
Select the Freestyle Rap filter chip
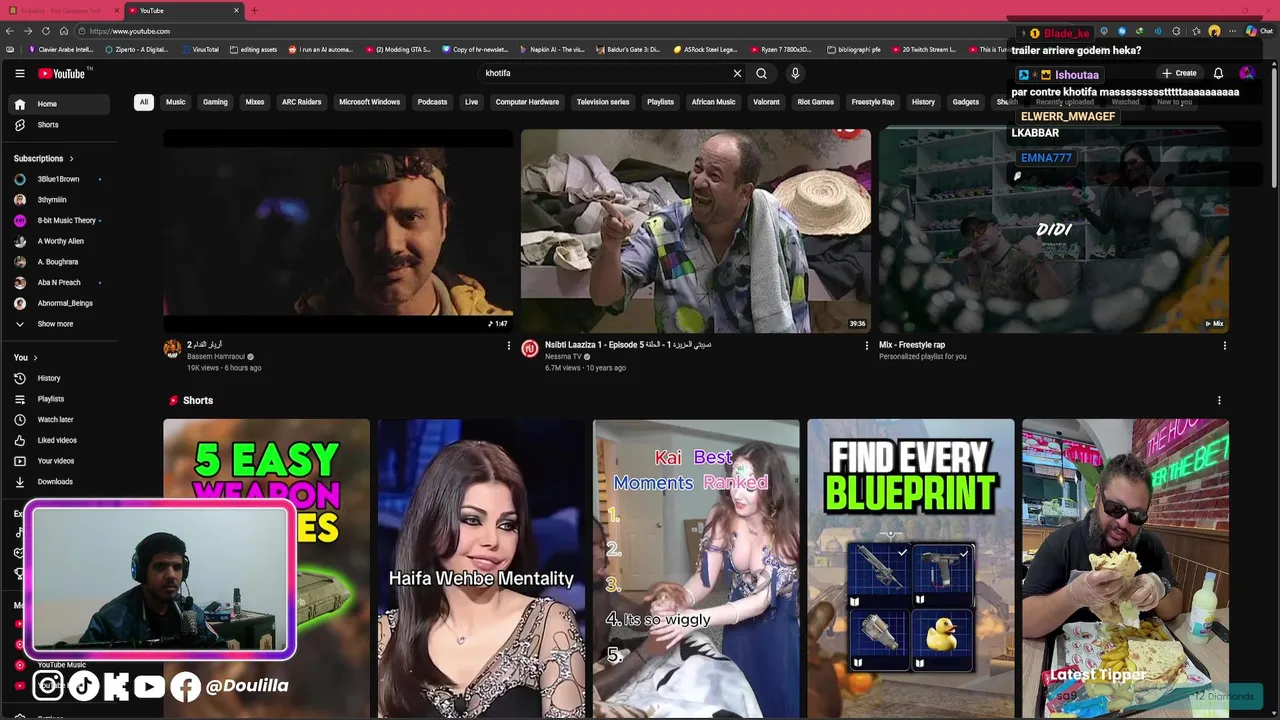(873, 102)
